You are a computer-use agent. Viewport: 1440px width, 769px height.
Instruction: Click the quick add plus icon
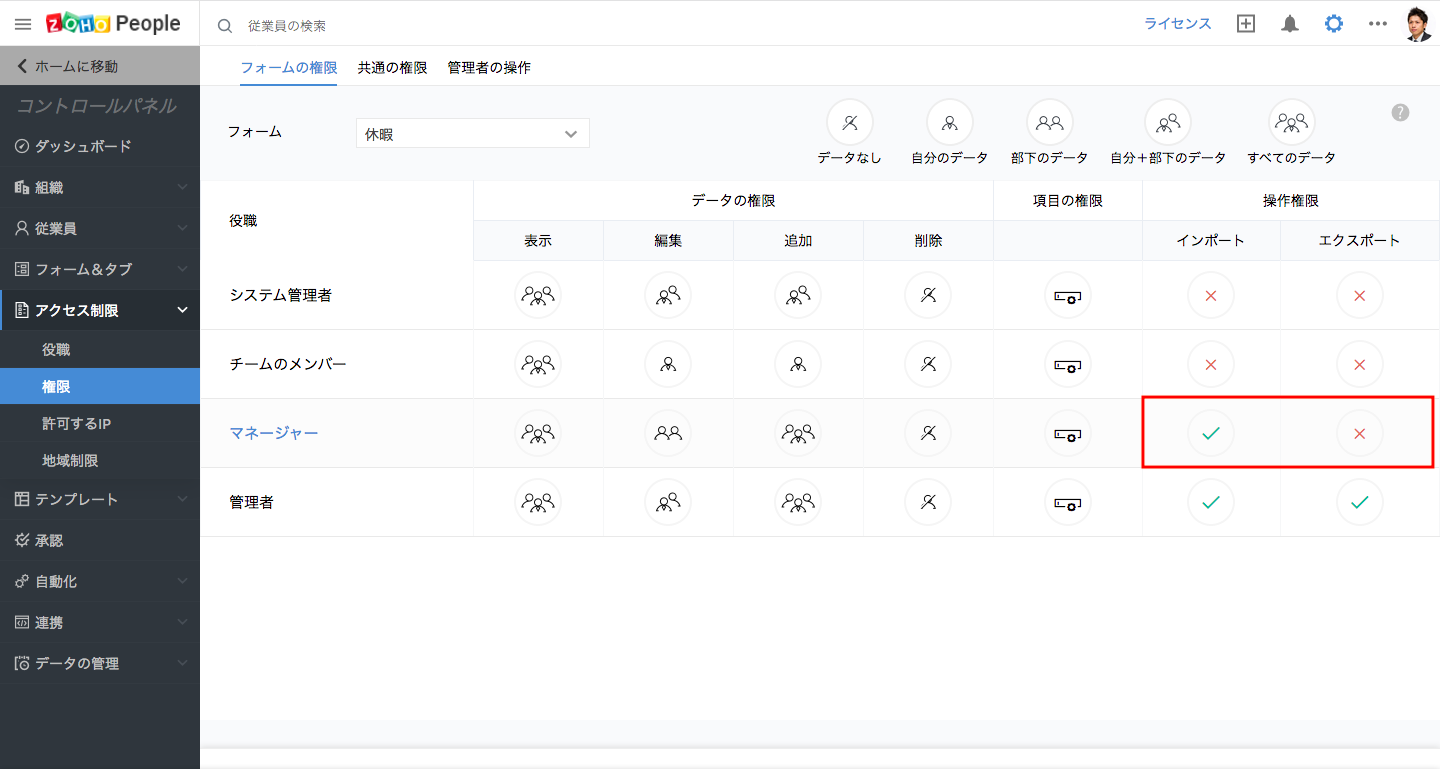pyautogui.click(x=1246, y=24)
